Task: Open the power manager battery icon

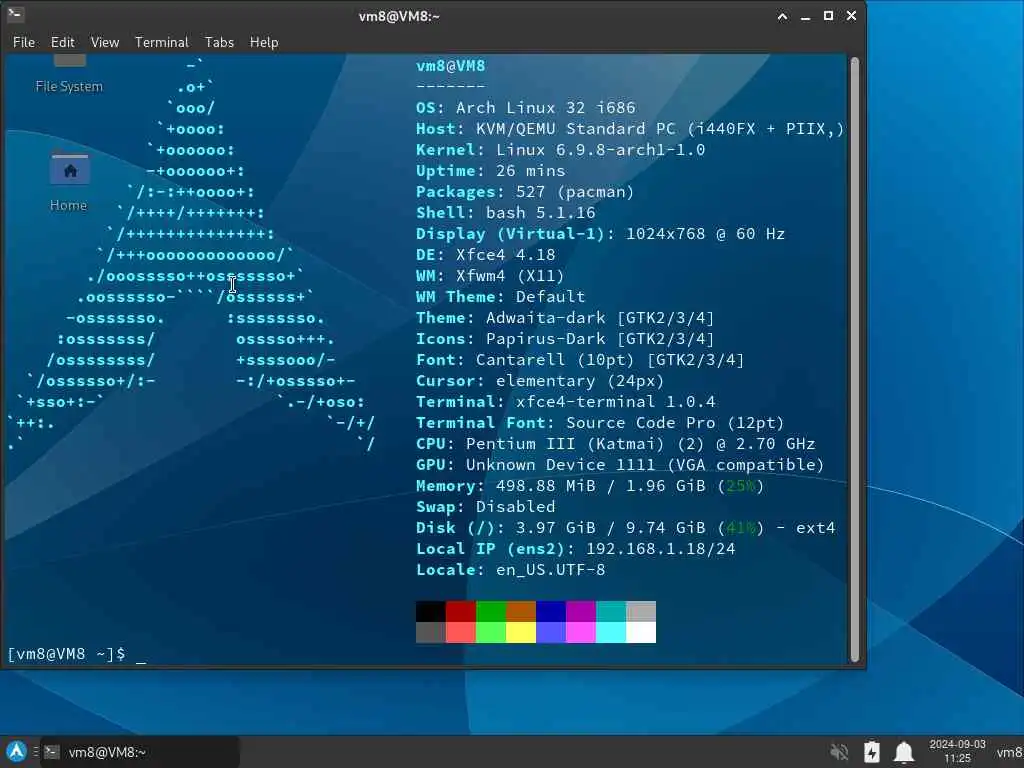Action: point(871,752)
